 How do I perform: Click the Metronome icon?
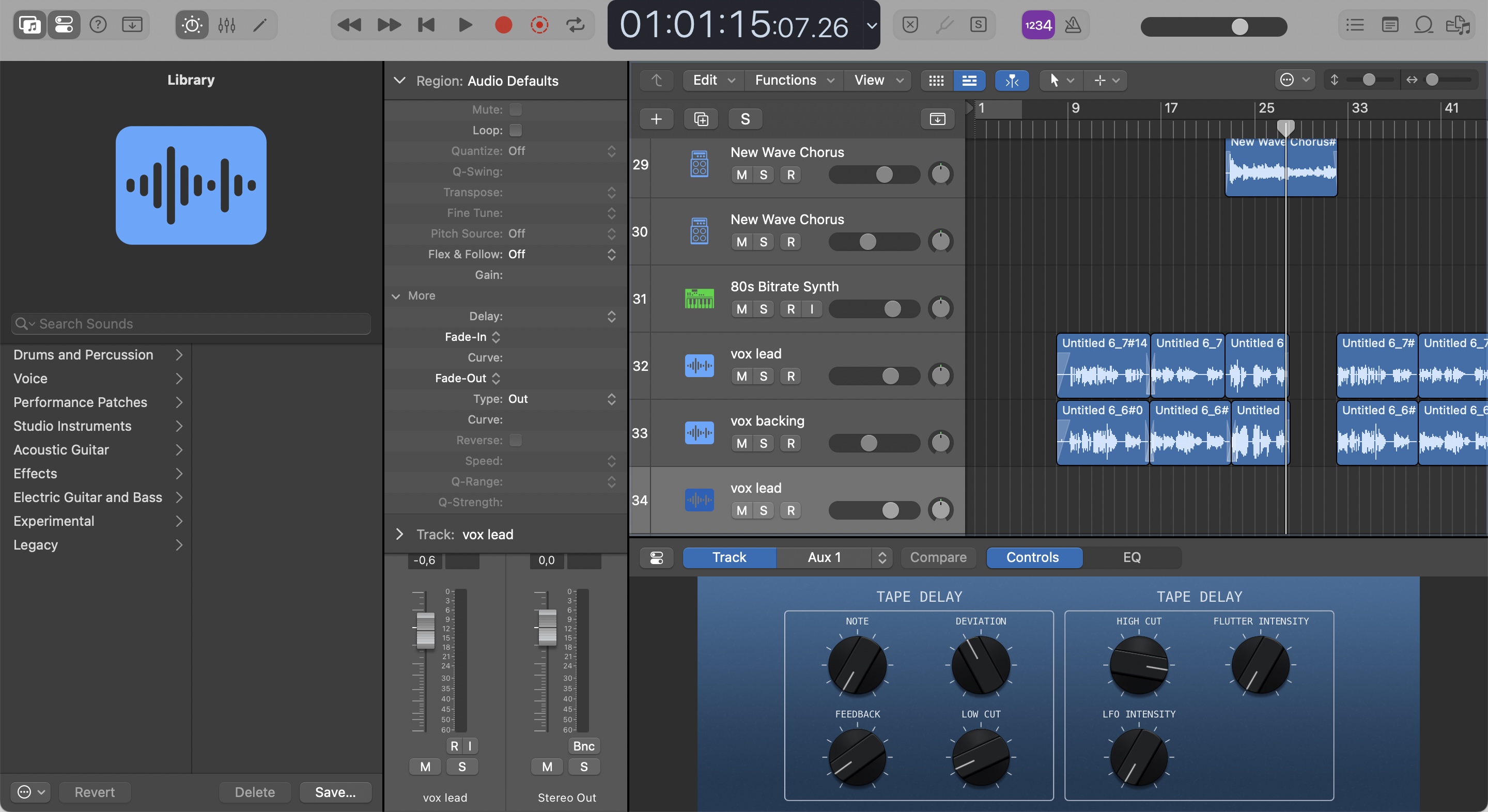[x=1073, y=25]
